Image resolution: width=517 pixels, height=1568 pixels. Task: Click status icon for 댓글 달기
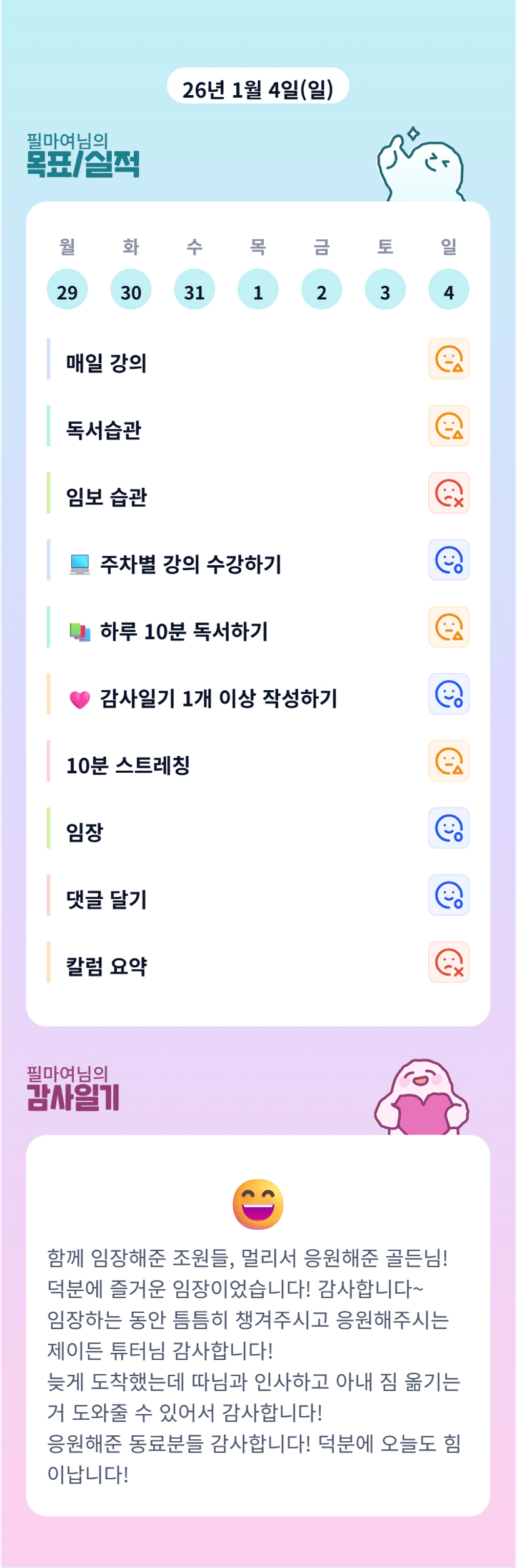click(x=448, y=895)
